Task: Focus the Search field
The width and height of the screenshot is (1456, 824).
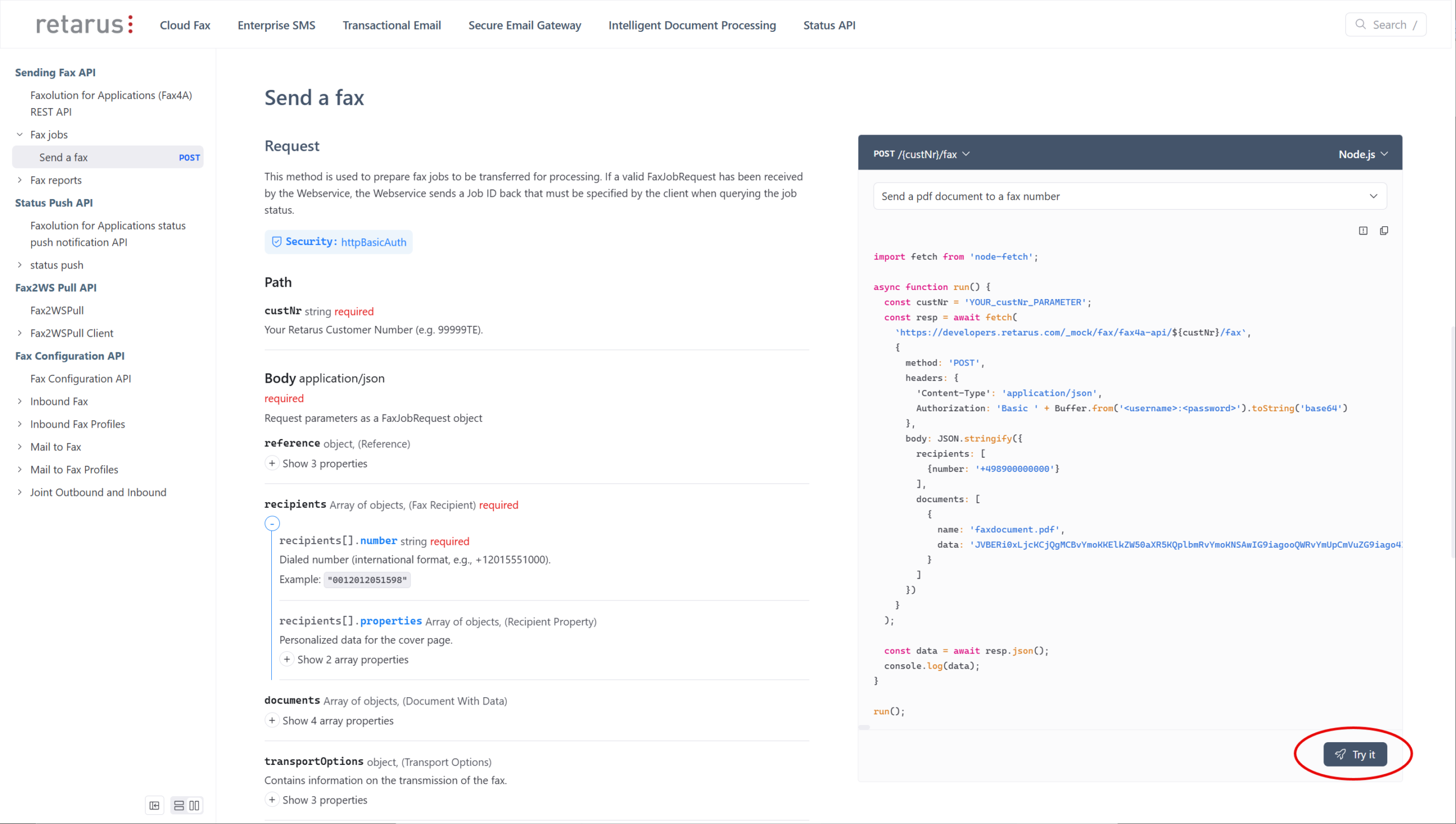Action: (x=1385, y=24)
